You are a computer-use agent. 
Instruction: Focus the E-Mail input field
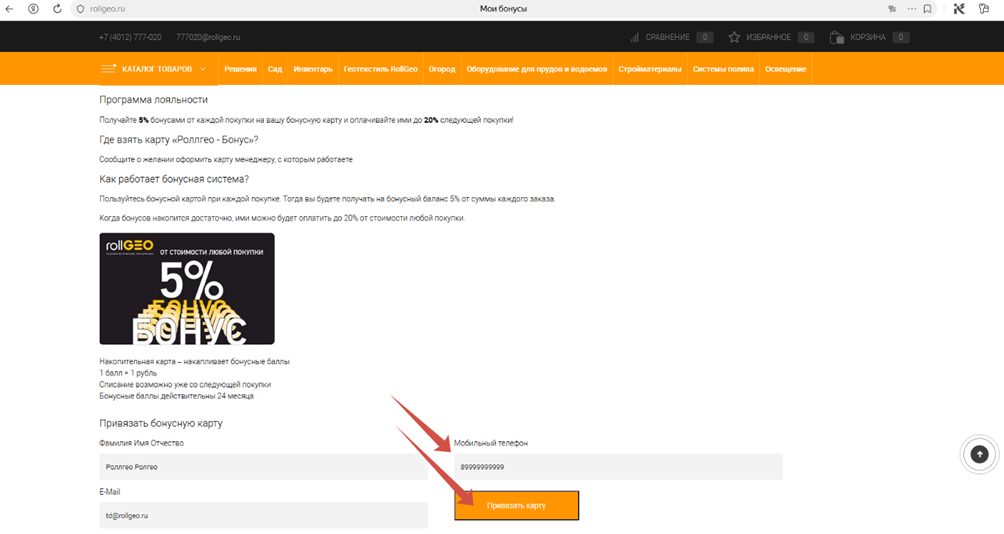[262, 515]
